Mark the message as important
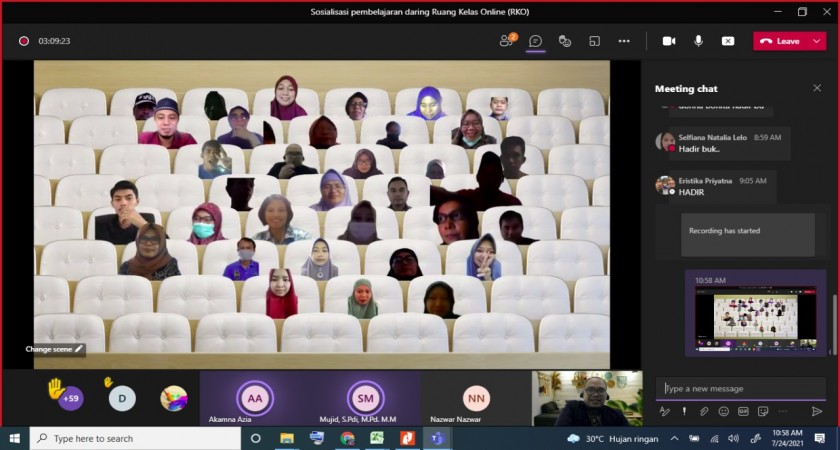 click(x=684, y=411)
